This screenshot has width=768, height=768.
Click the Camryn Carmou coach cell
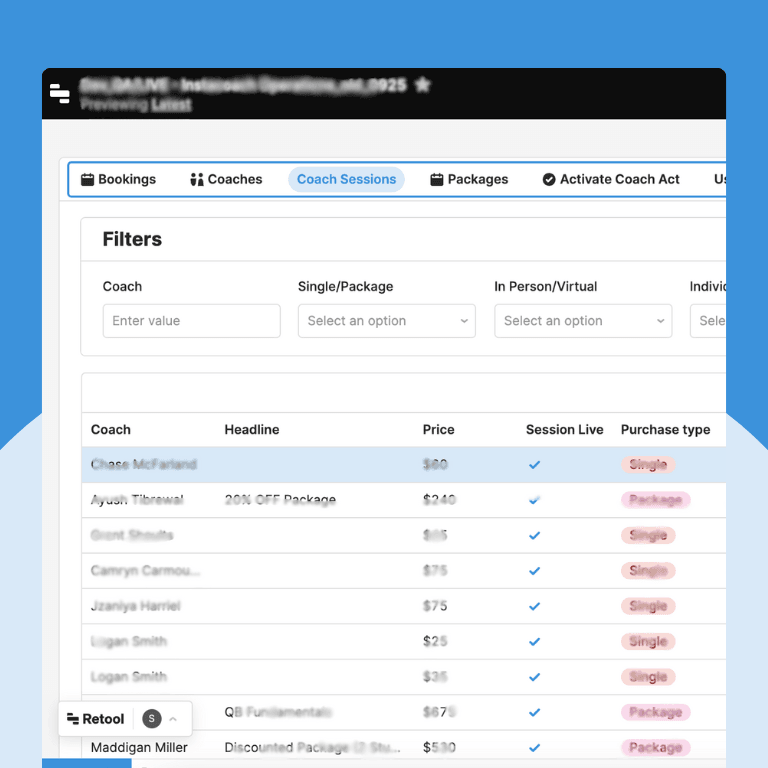click(x=145, y=571)
